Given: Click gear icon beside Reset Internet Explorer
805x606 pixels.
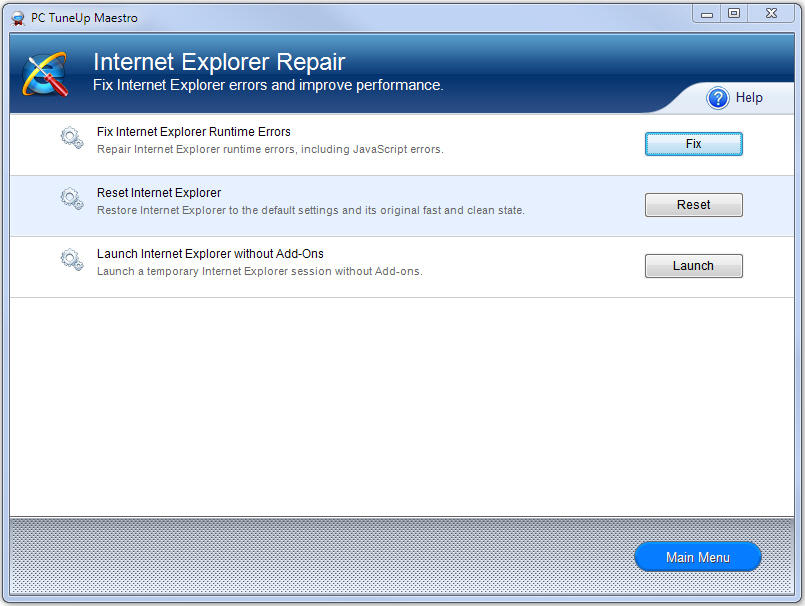Looking at the screenshot, I should 71,199.
